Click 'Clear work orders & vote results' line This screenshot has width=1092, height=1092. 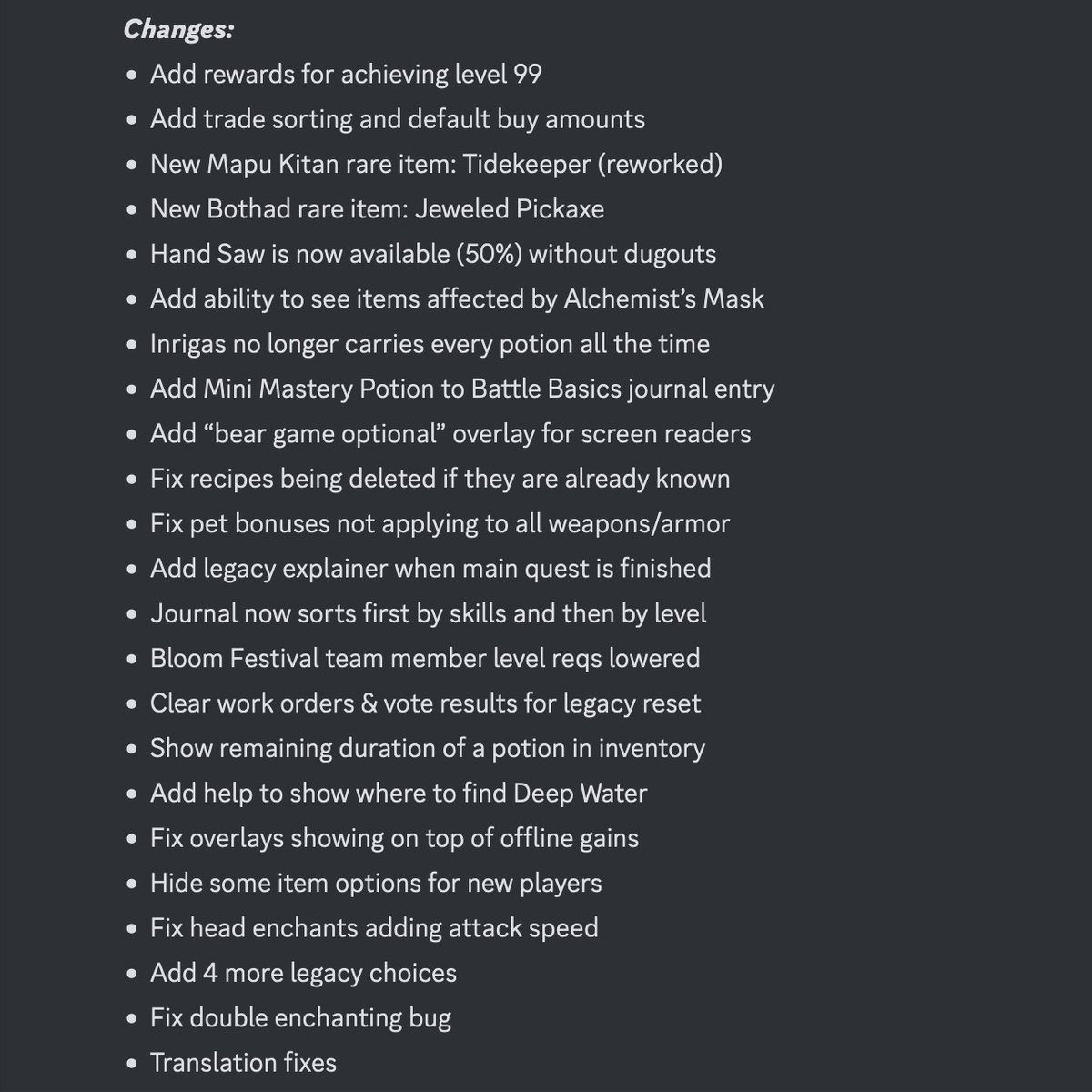pos(426,703)
